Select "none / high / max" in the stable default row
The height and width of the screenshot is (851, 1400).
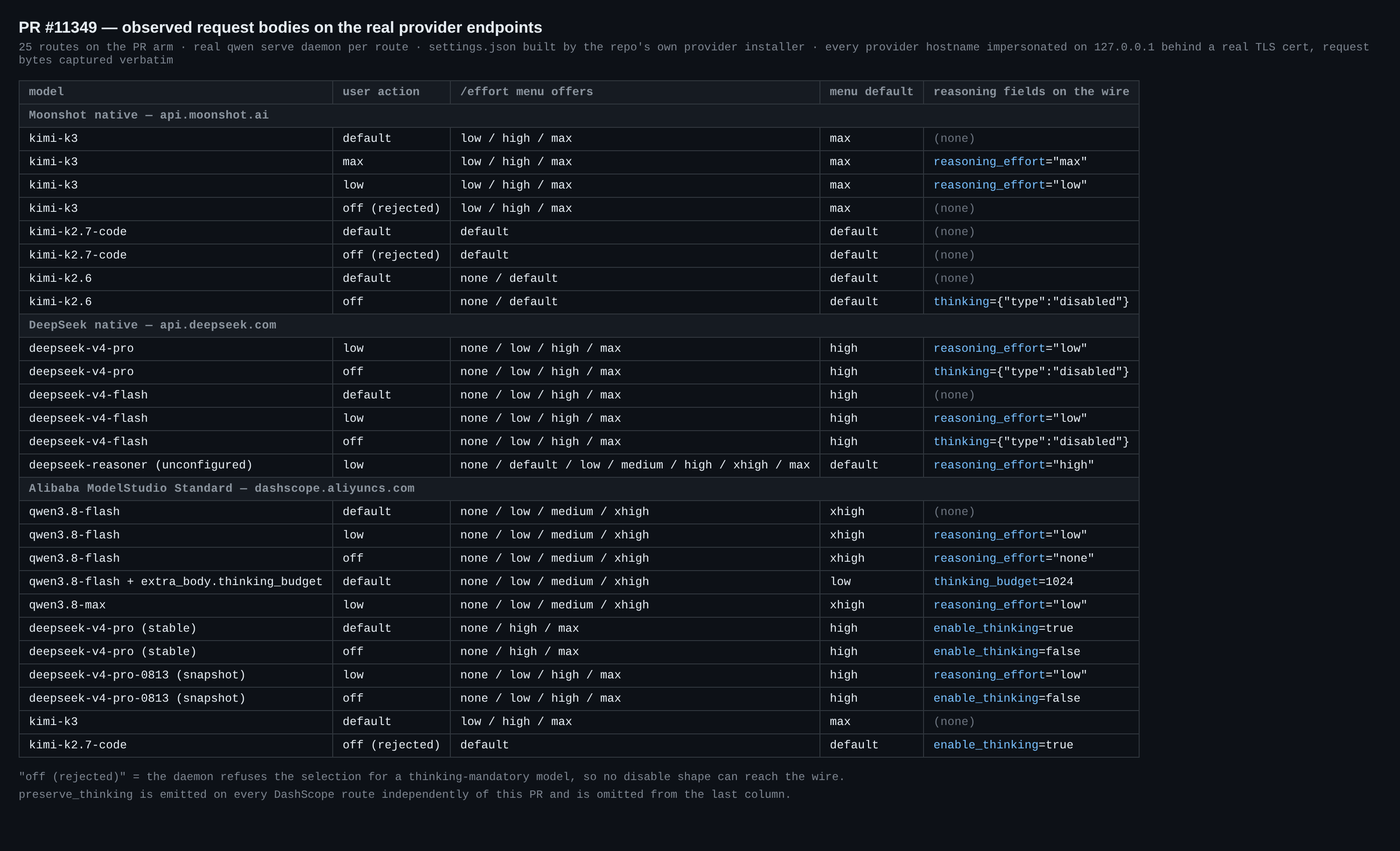pyautogui.click(x=519, y=628)
